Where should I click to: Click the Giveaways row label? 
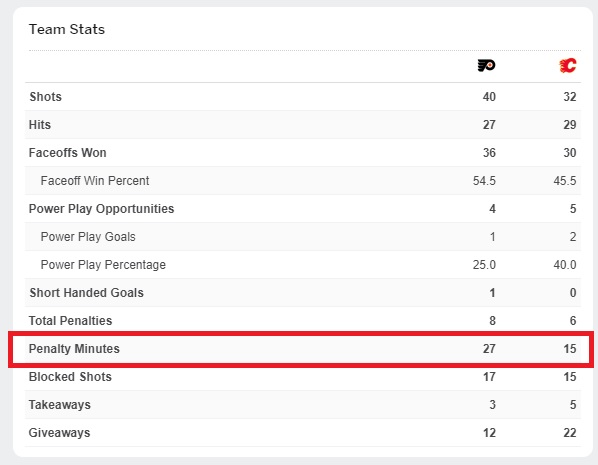[x=59, y=433]
